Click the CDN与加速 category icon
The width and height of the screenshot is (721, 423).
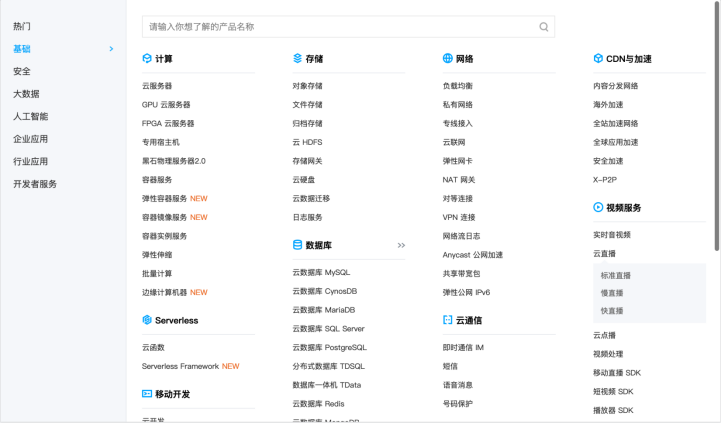coord(598,59)
